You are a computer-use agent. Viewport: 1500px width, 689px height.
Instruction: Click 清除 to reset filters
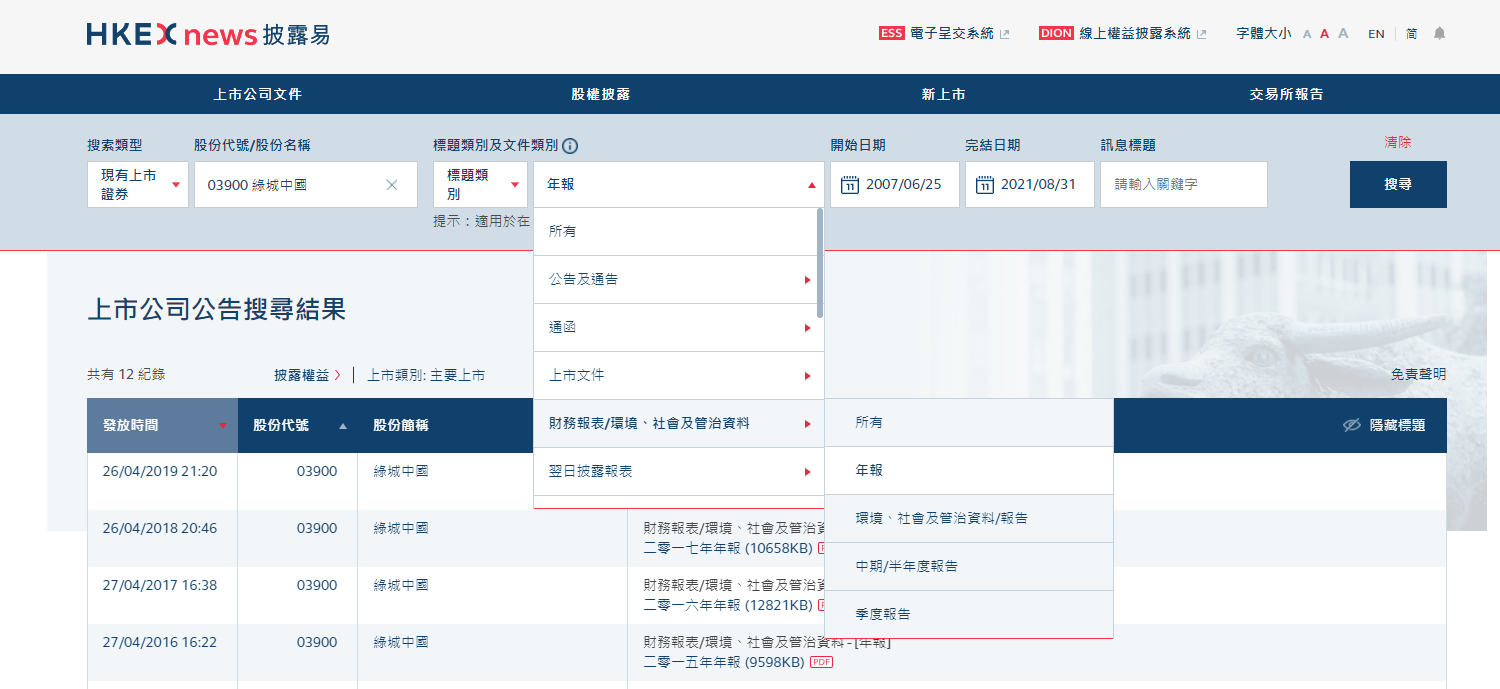(x=1398, y=143)
